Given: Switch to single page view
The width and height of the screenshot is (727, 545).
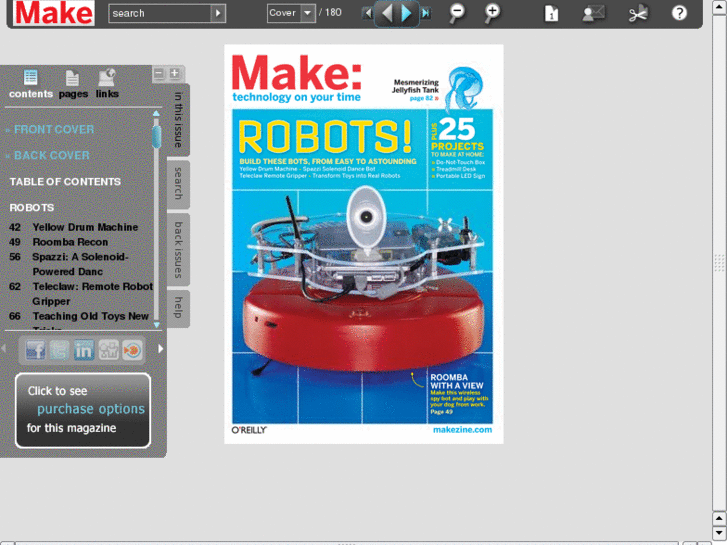Looking at the screenshot, I should 551,13.
